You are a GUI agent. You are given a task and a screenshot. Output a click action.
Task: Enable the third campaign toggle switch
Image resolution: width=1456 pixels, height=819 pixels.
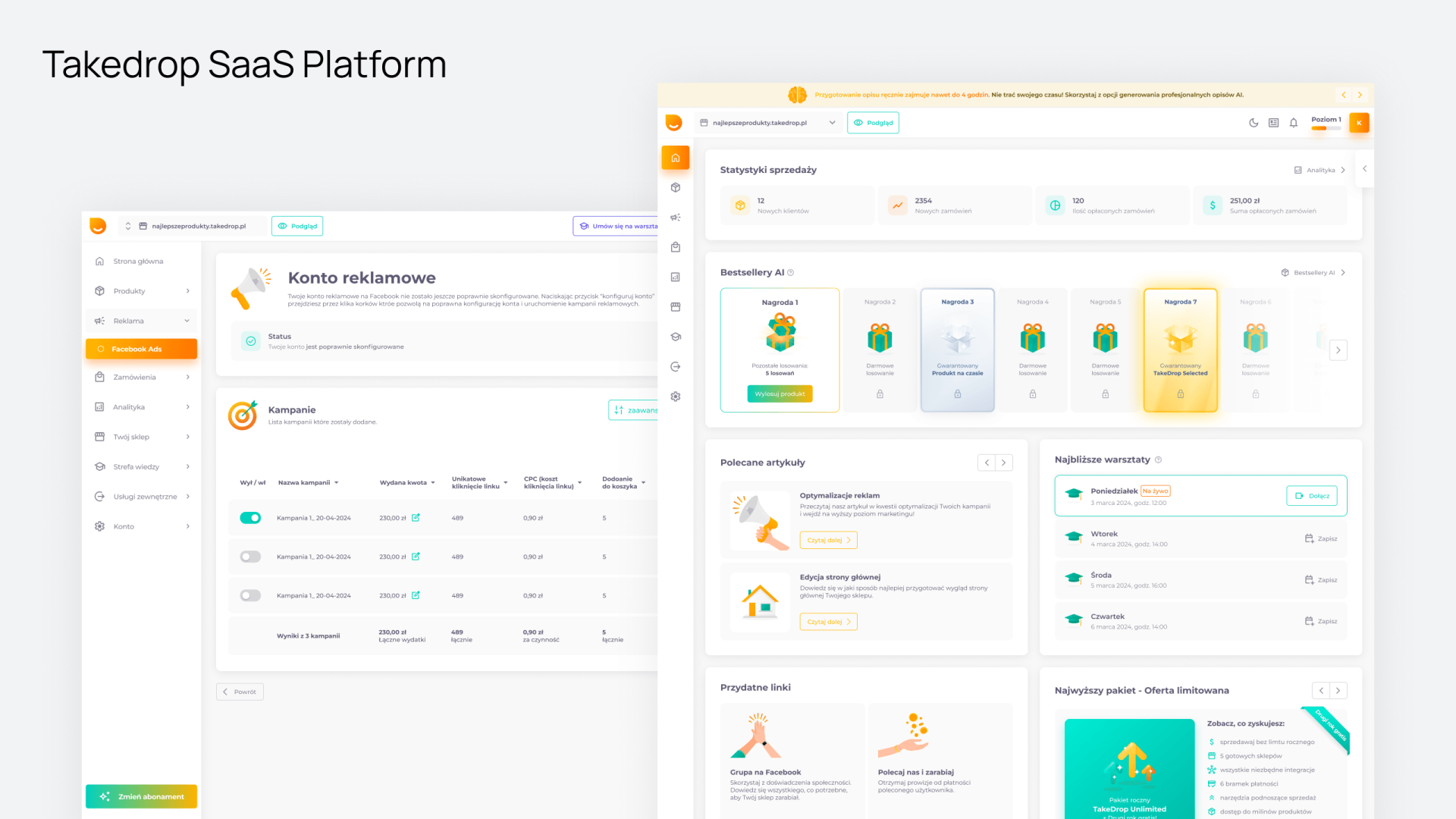pyautogui.click(x=250, y=595)
